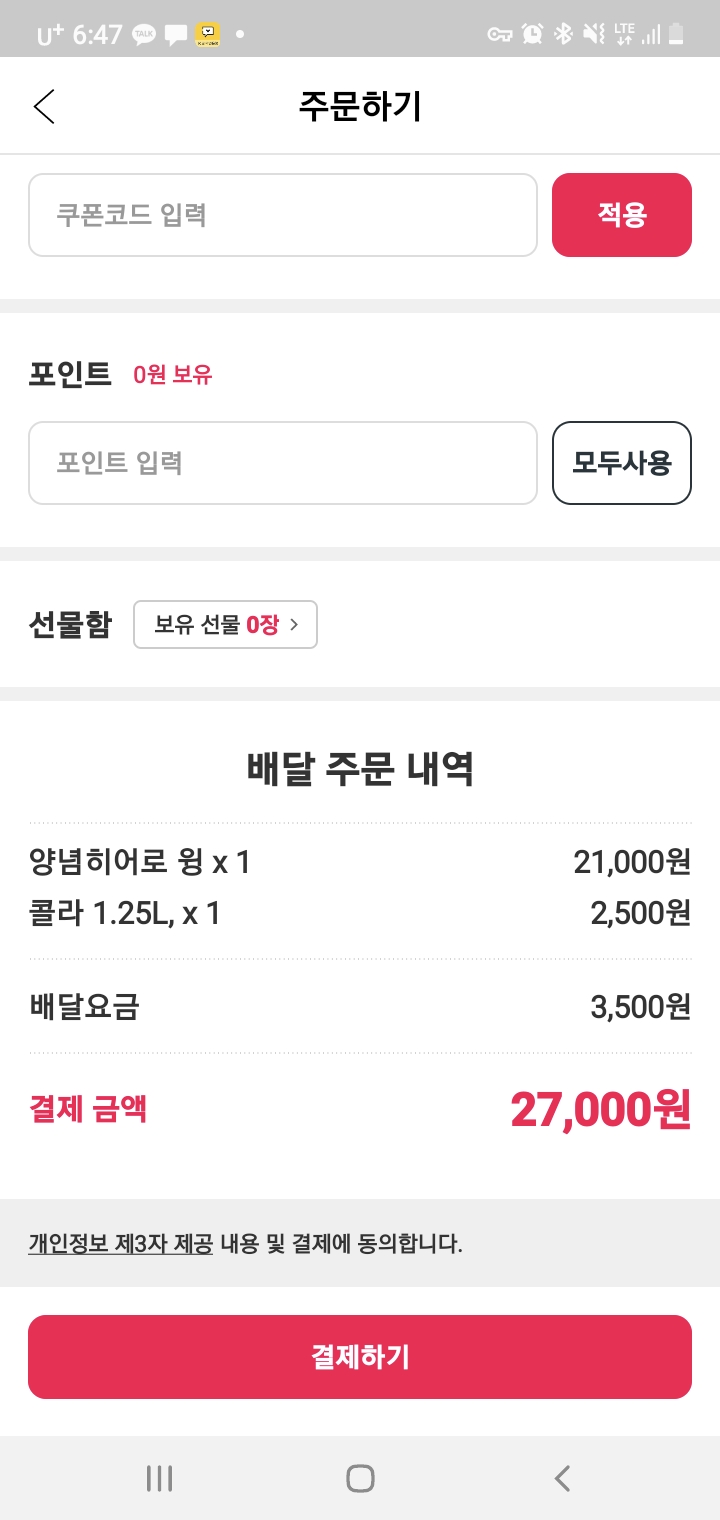Tap the muted sound status icon

click(594, 35)
